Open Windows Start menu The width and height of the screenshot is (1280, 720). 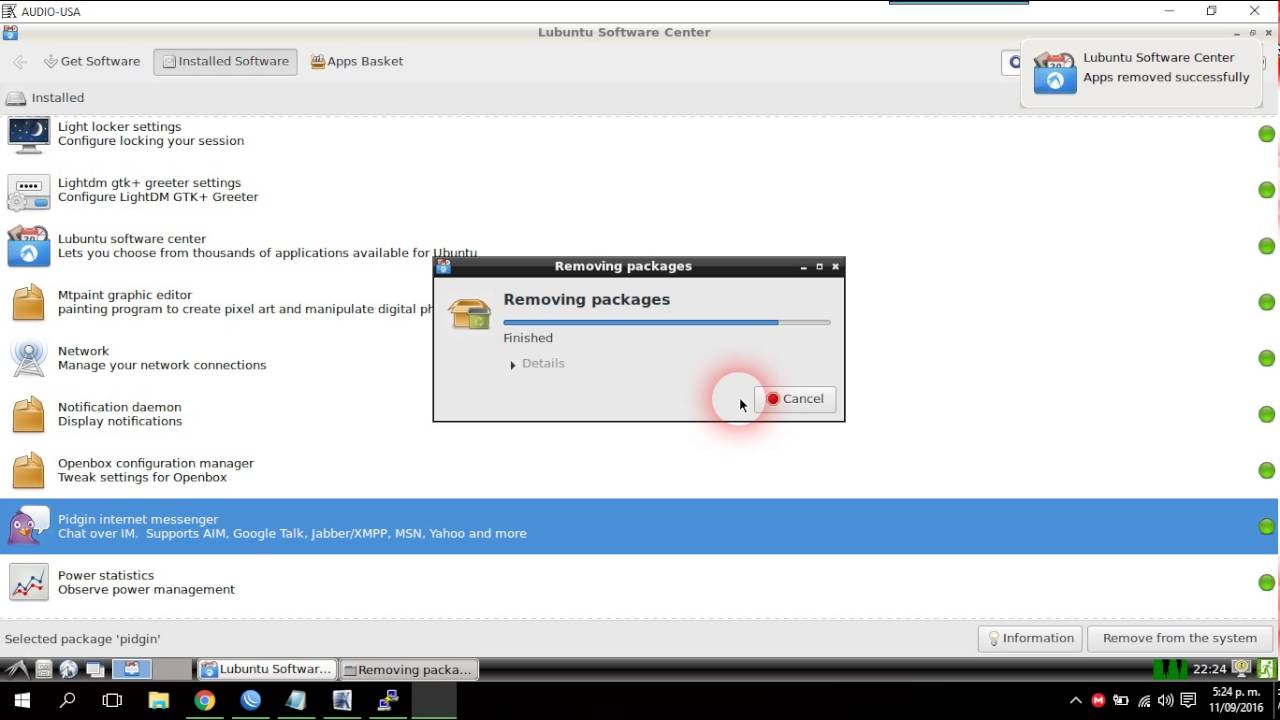pos(22,701)
